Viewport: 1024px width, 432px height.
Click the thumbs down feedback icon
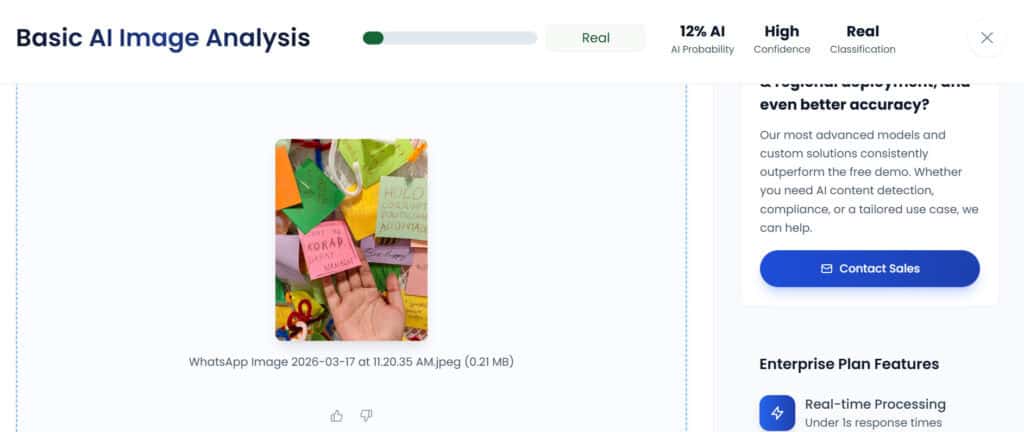coord(366,416)
